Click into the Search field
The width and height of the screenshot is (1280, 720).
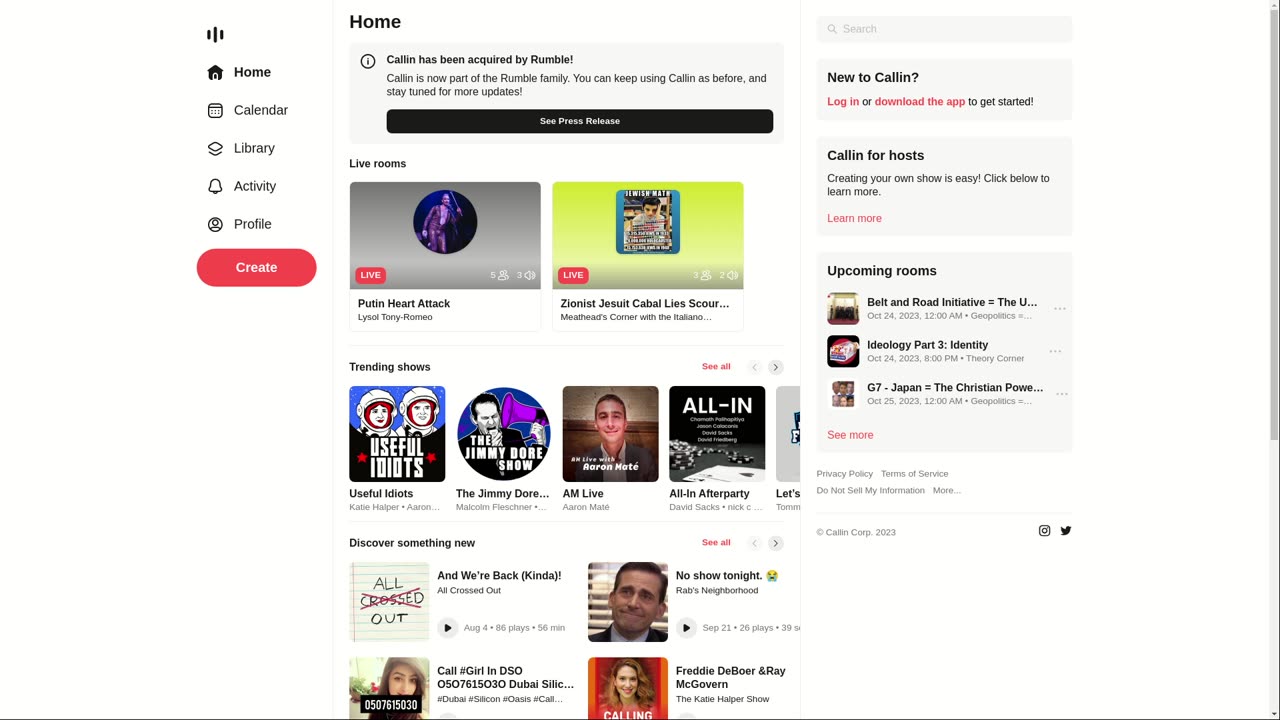[x=944, y=29]
